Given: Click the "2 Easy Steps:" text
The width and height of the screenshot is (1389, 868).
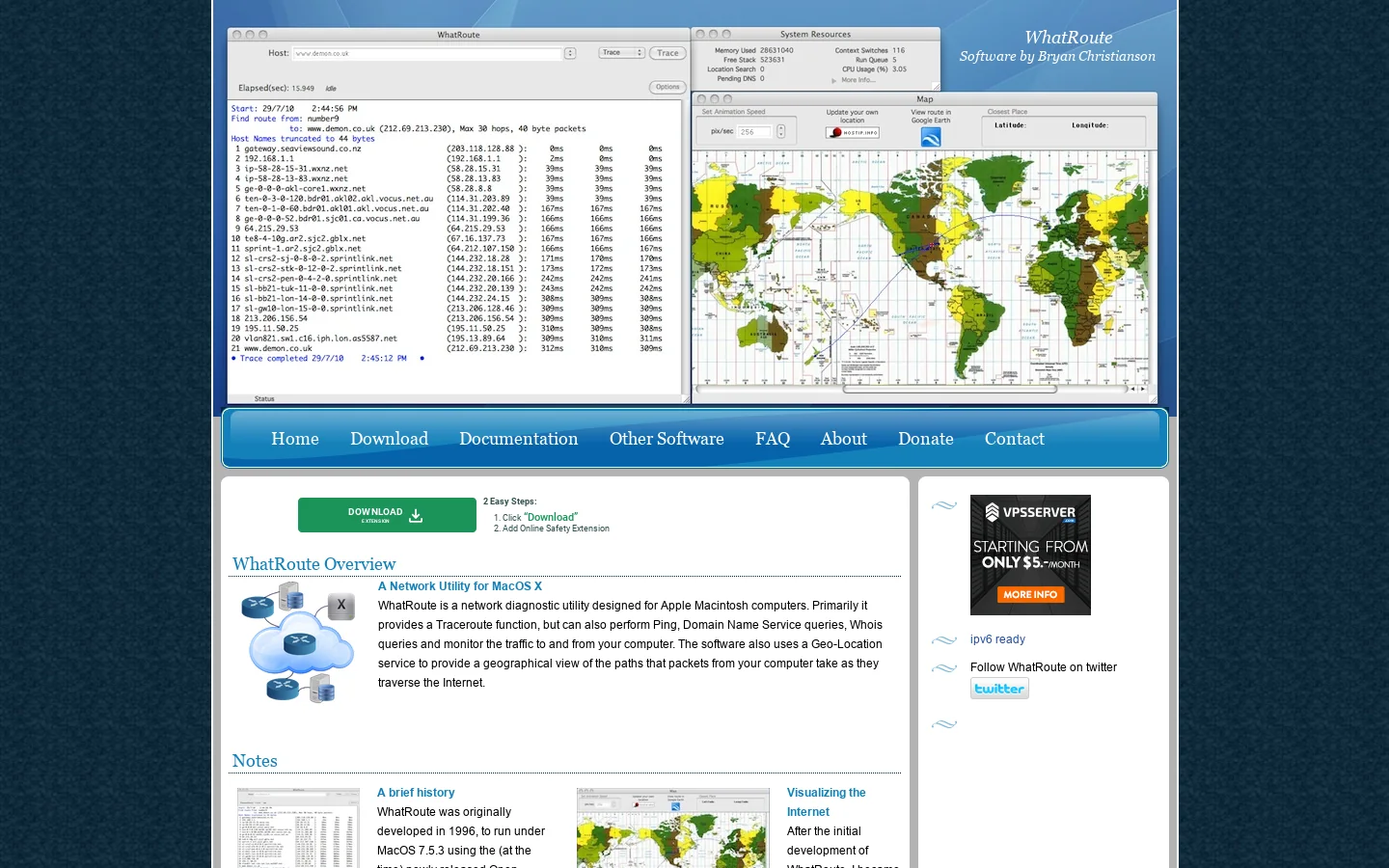Looking at the screenshot, I should pos(510,502).
